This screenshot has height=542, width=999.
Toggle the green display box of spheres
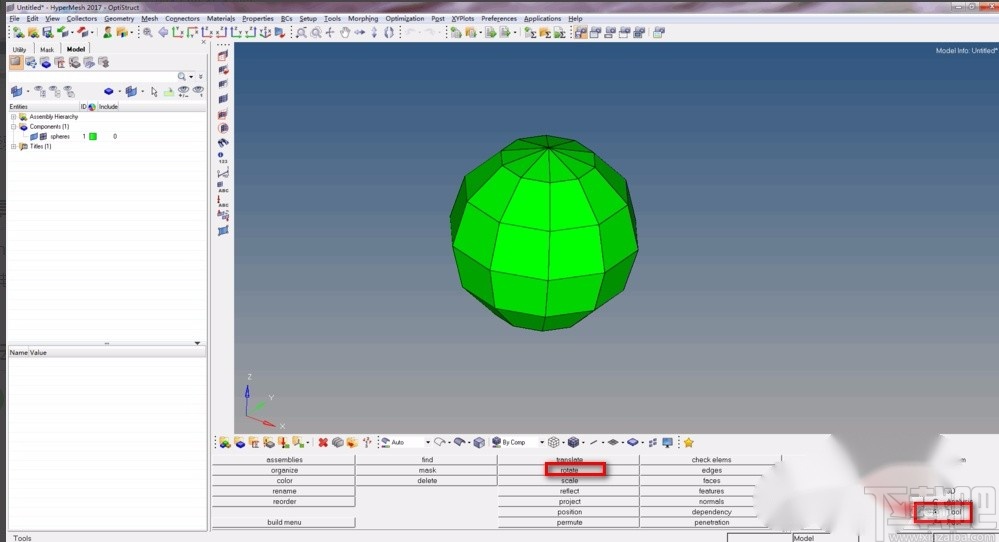93,136
